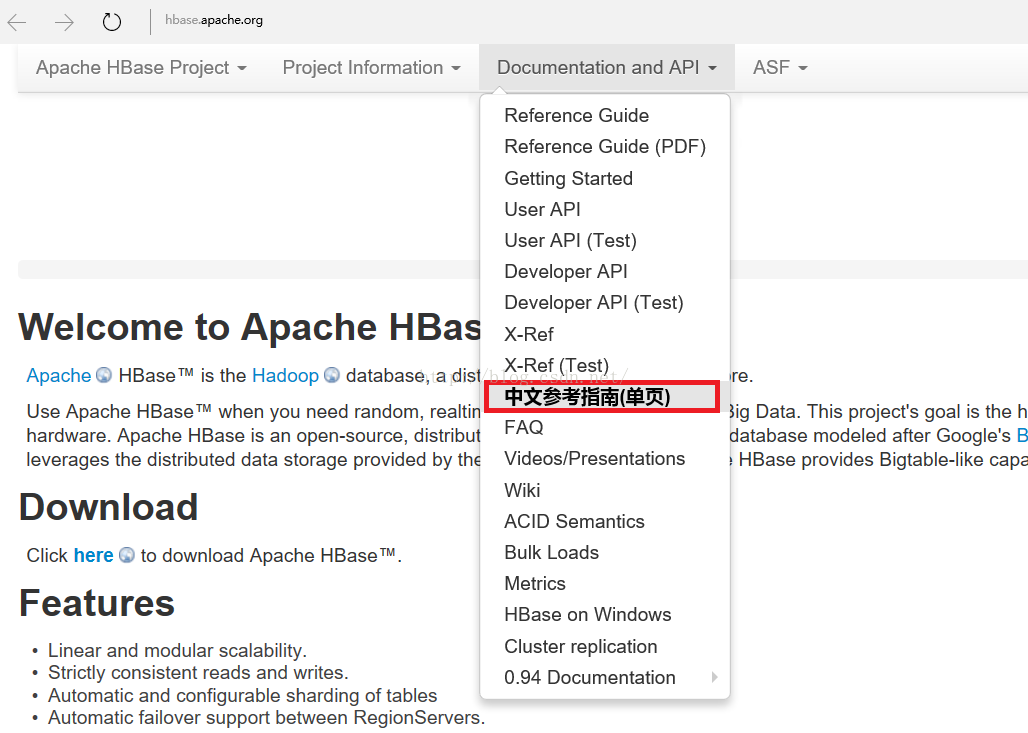Choose Cluster replication from the menu
This screenshot has height=733, width=1028.
pos(581,646)
